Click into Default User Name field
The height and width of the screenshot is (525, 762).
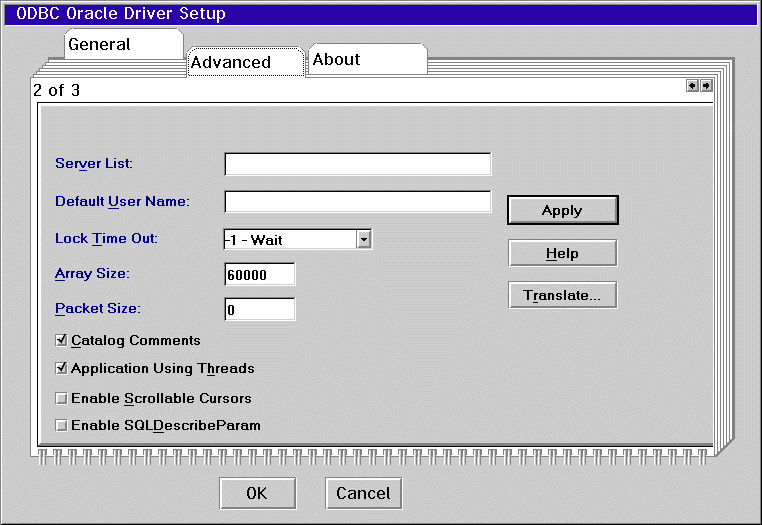[x=357, y=201]
